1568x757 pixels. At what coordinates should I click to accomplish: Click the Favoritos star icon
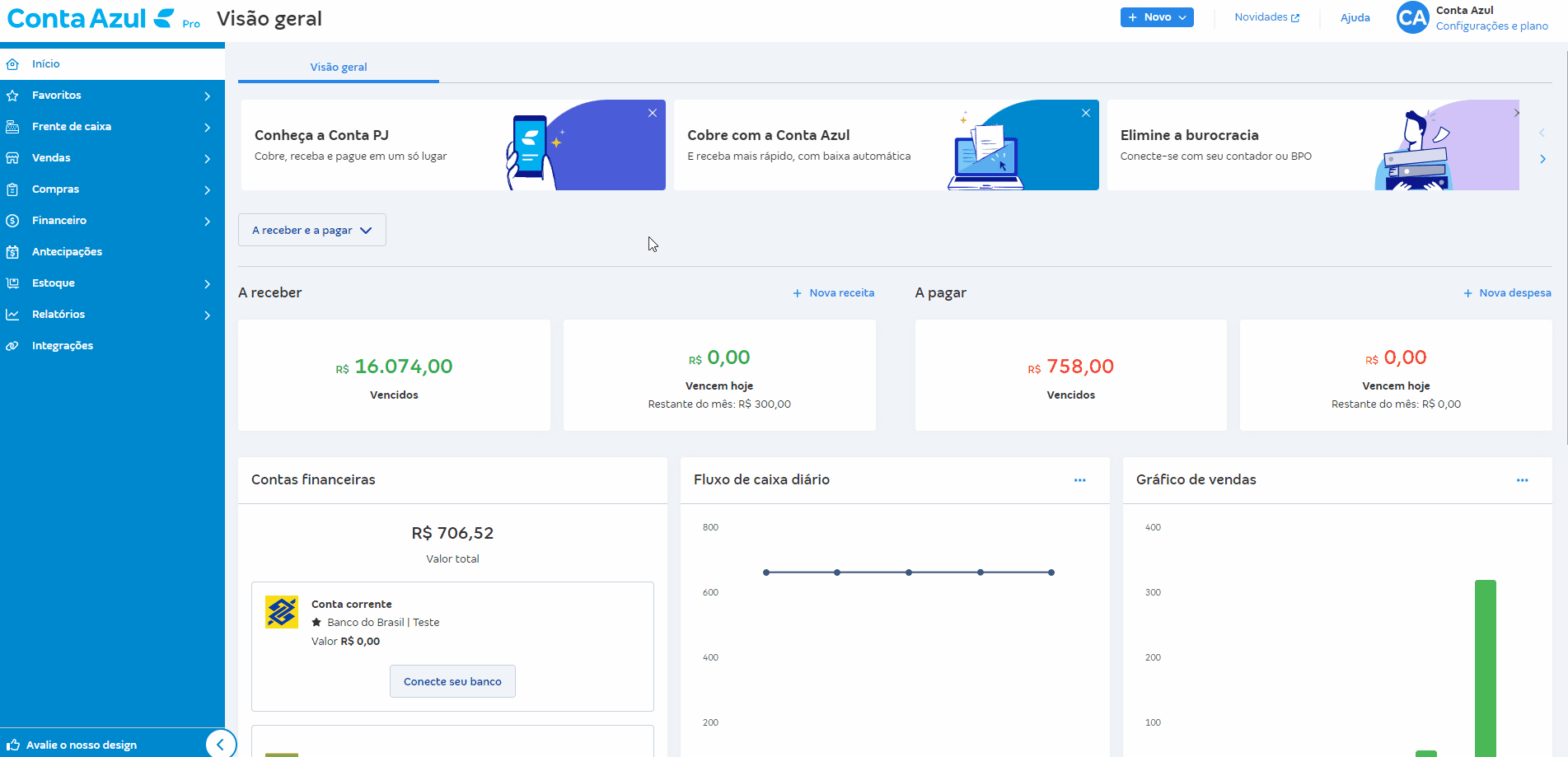pos(12,96)
